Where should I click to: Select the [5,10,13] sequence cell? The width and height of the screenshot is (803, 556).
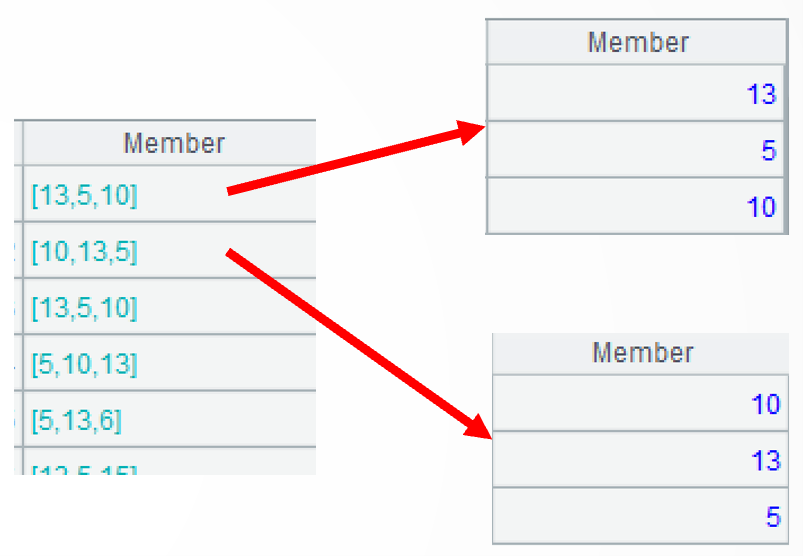[85, 363]
